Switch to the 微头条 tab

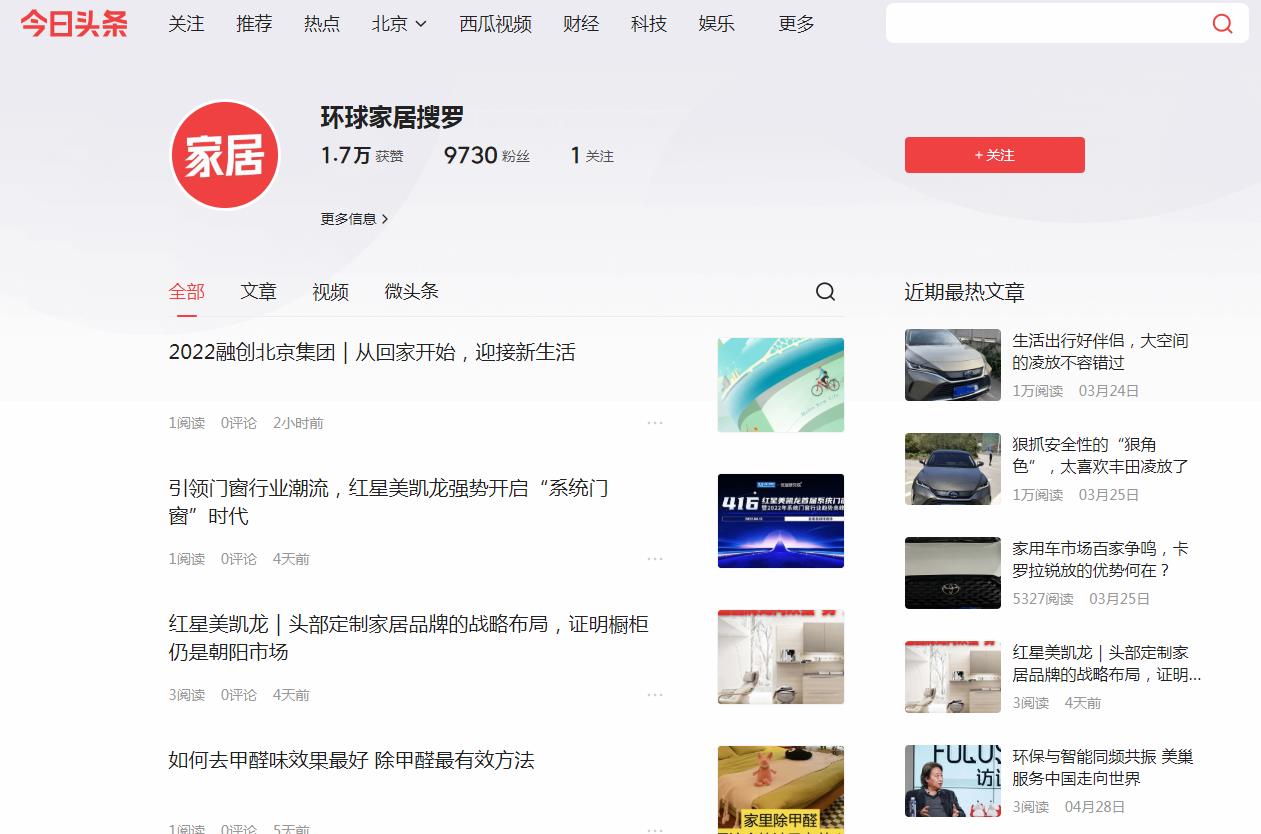pos(411,291)
